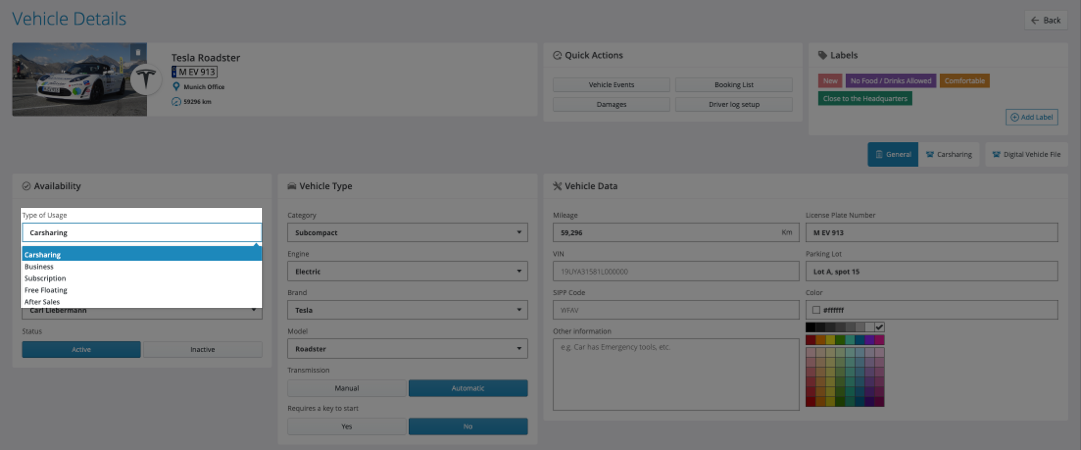This screenshot has height=450, width=1081.
Task: Expand the Model dropdown showing Roadster
Action: point(407,349)
